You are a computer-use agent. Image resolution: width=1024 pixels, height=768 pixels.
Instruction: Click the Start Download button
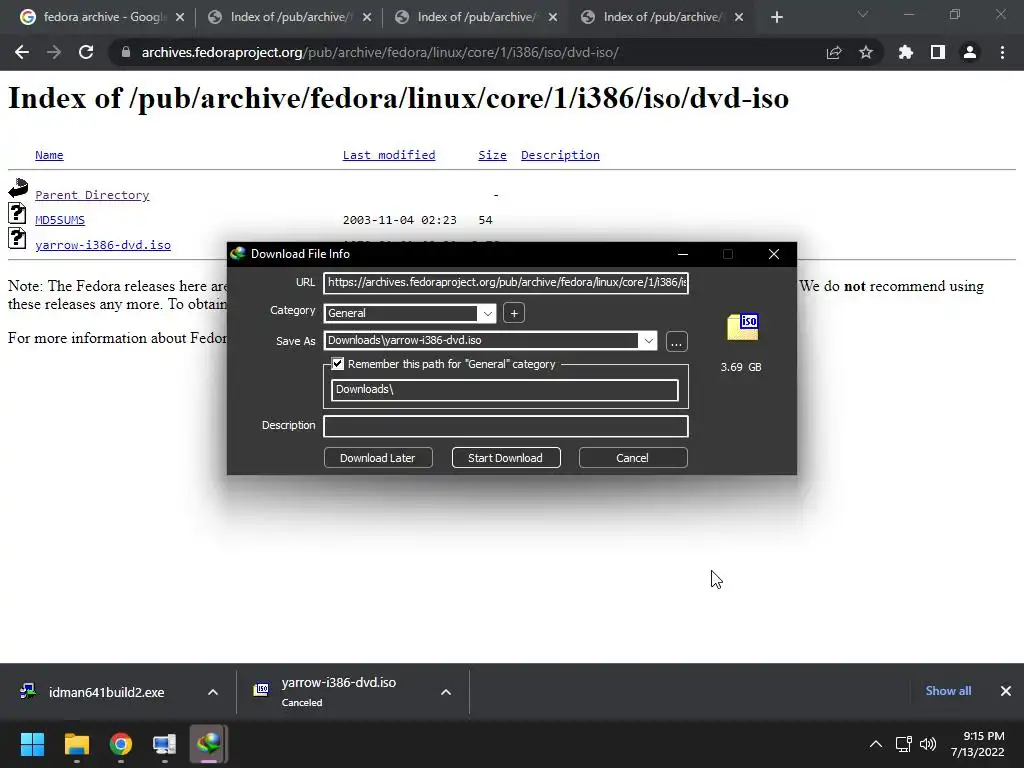point(505,458)
